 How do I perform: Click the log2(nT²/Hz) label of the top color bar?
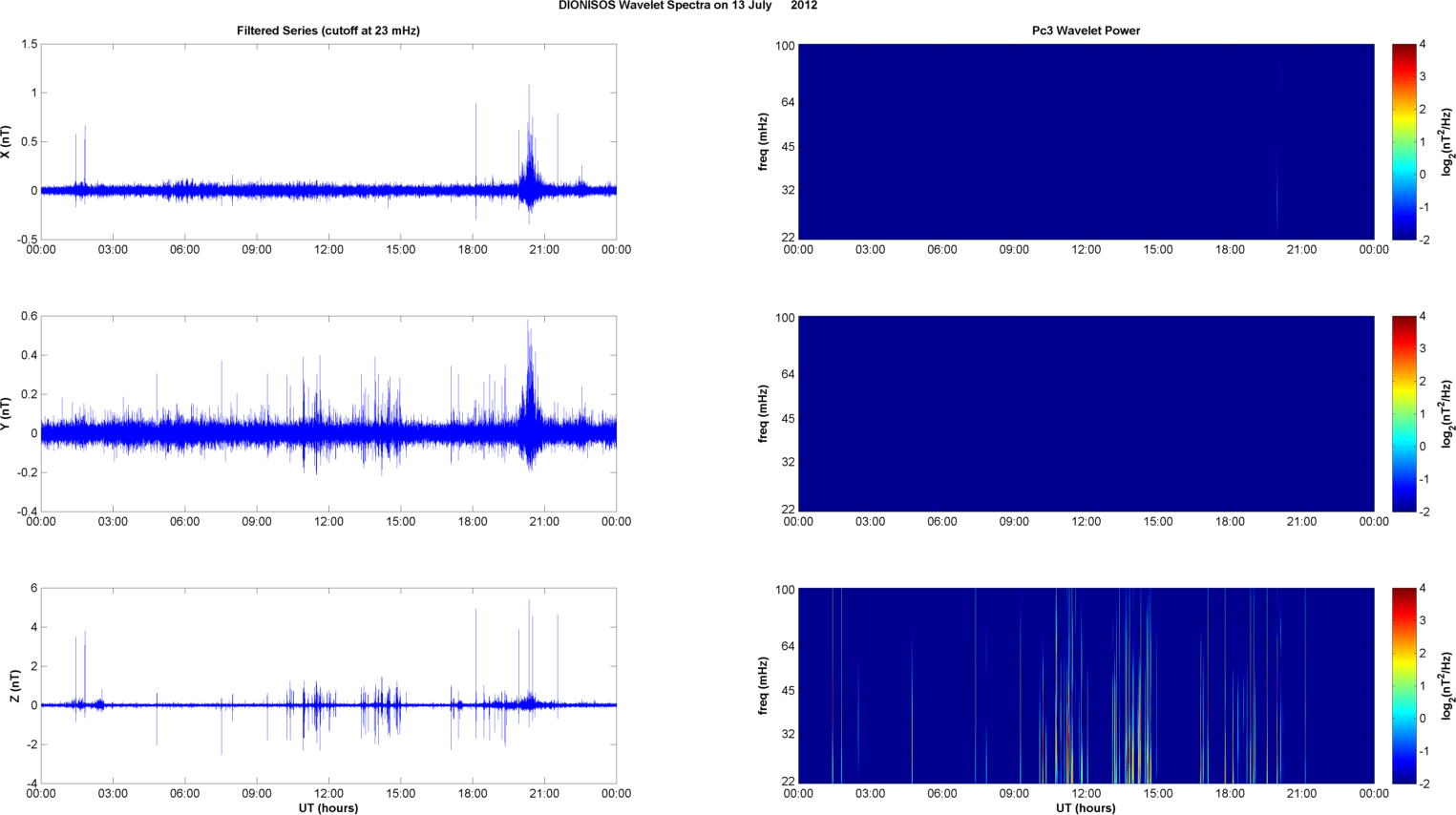1446,141
